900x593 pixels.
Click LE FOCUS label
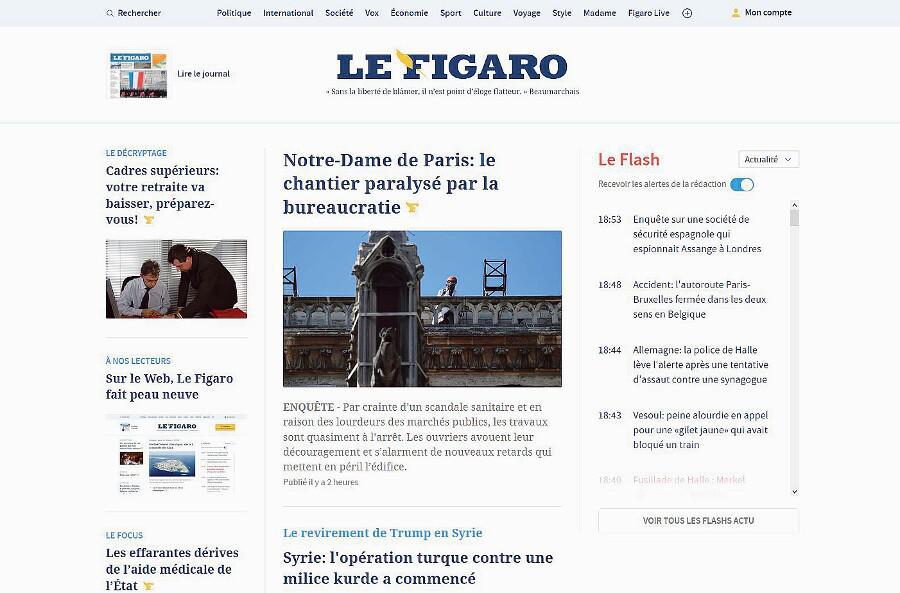coord(124,535)
